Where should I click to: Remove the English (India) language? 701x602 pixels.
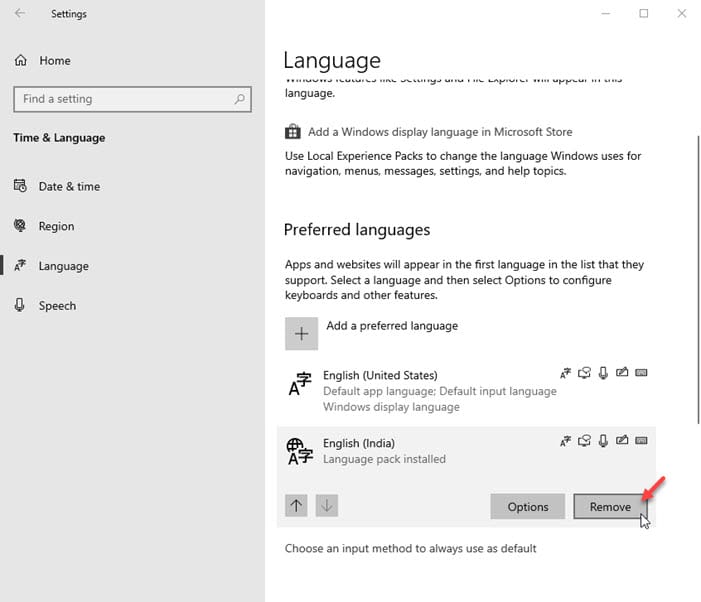610,507
